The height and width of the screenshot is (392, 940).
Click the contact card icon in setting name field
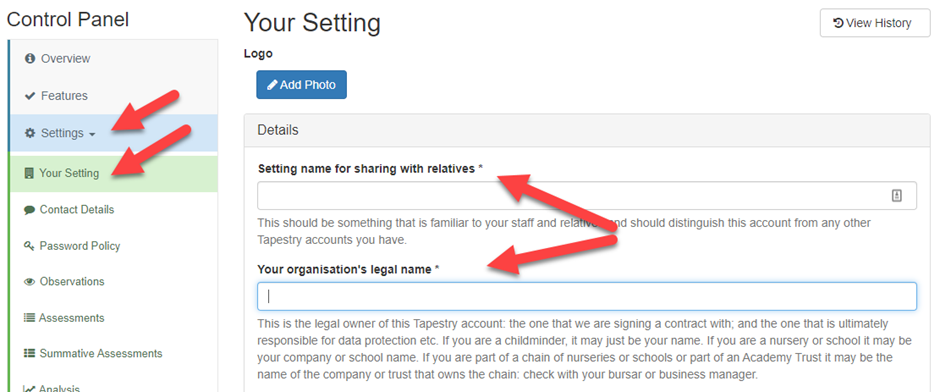click(897, 195)
